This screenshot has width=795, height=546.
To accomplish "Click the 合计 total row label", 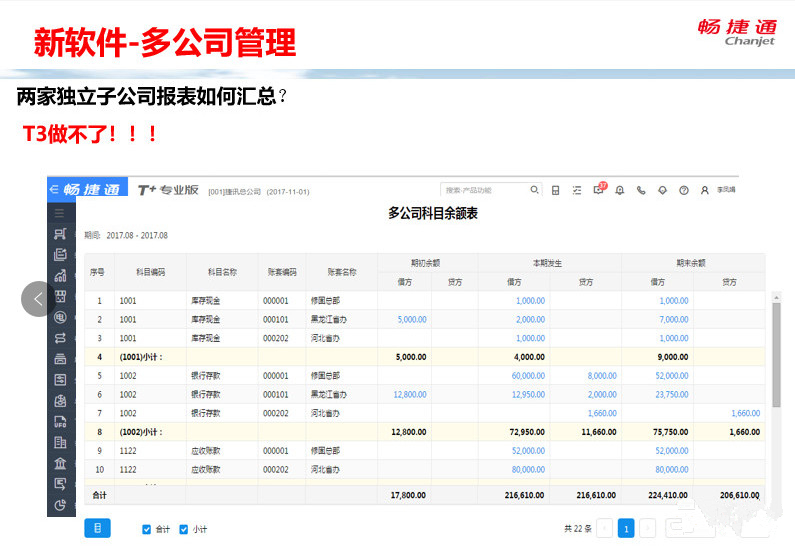I will point(99,495).
